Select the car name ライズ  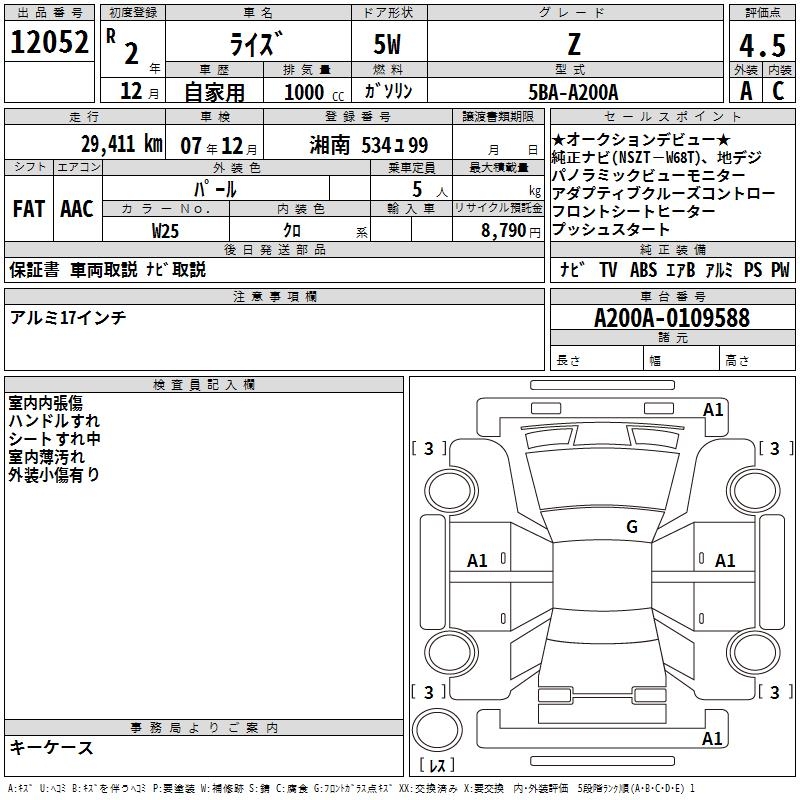256,44
